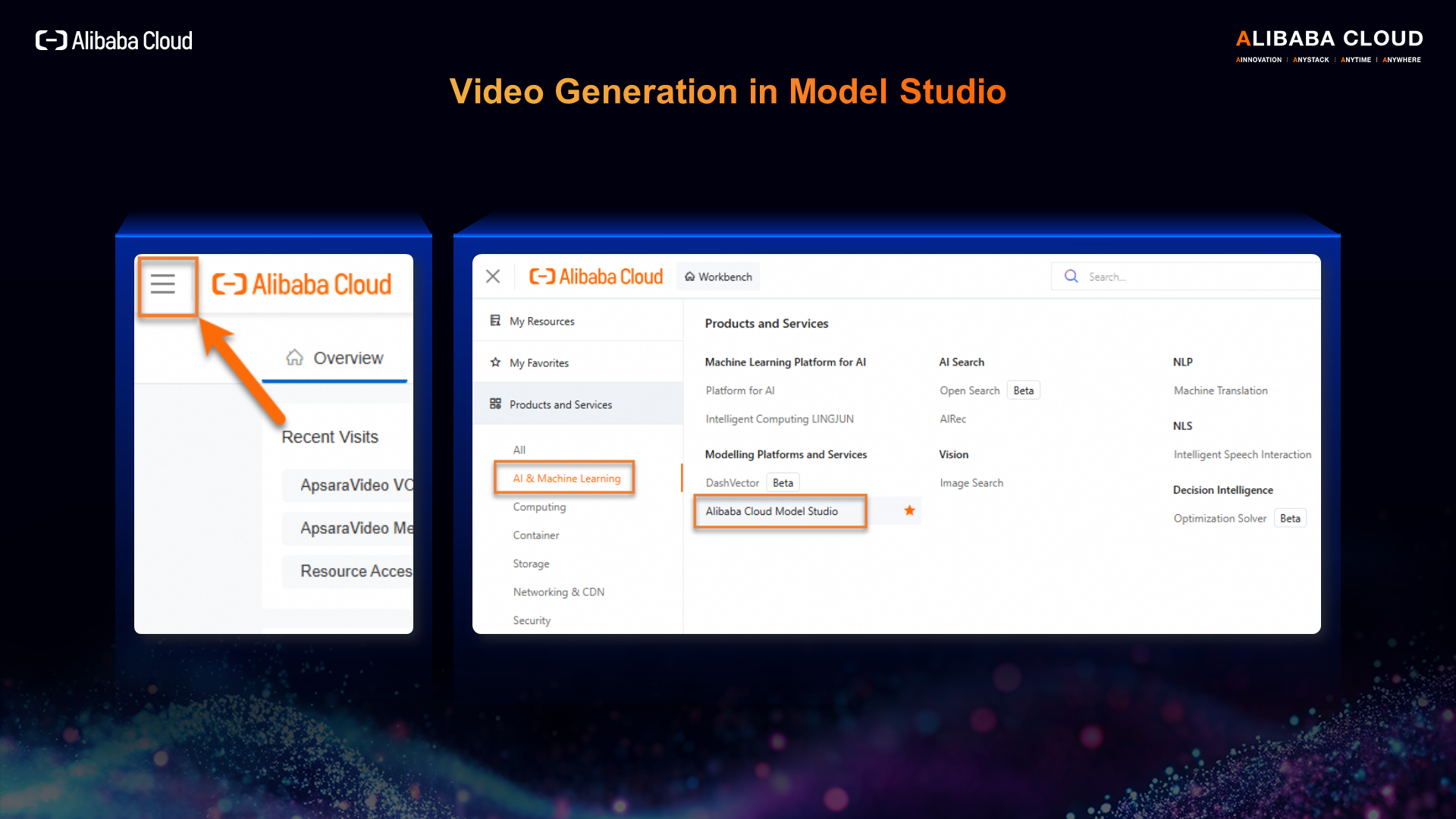Close the navigation menu with X icon

point(493,277)
